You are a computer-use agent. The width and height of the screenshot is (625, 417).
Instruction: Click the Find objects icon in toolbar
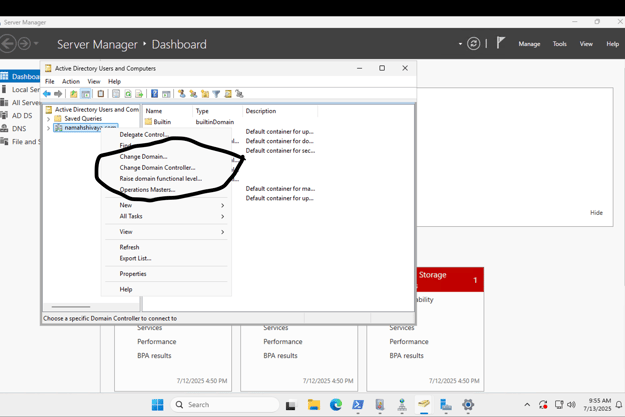[228, 94]
